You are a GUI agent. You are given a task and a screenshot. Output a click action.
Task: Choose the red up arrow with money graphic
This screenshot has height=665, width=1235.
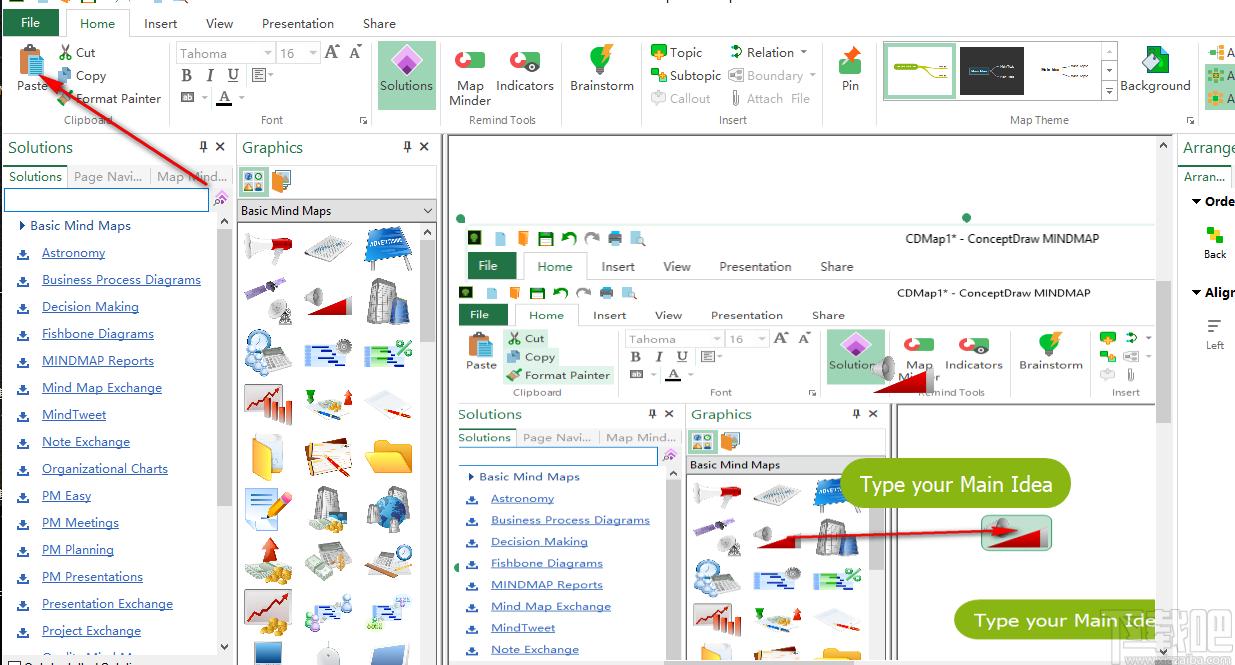point(268,561)
